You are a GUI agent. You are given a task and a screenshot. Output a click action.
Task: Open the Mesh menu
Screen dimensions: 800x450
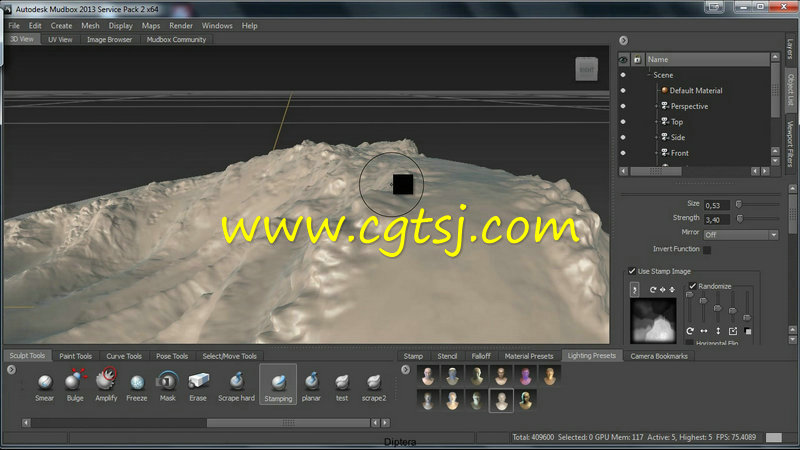tap(90, 26)
